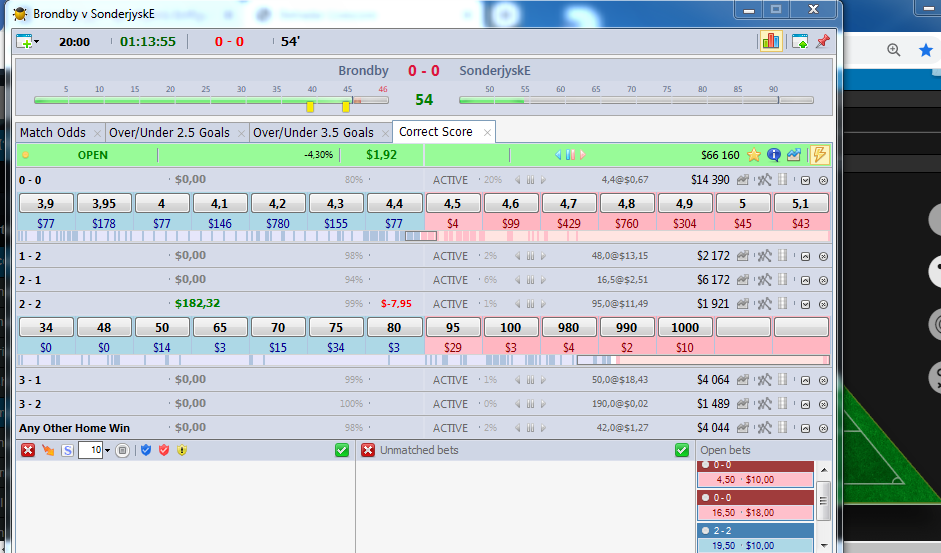The width and height of the screenshot is (941, 553).
Task: Expand the Any Other Home Win price row
Action: (x=805, y=428)
